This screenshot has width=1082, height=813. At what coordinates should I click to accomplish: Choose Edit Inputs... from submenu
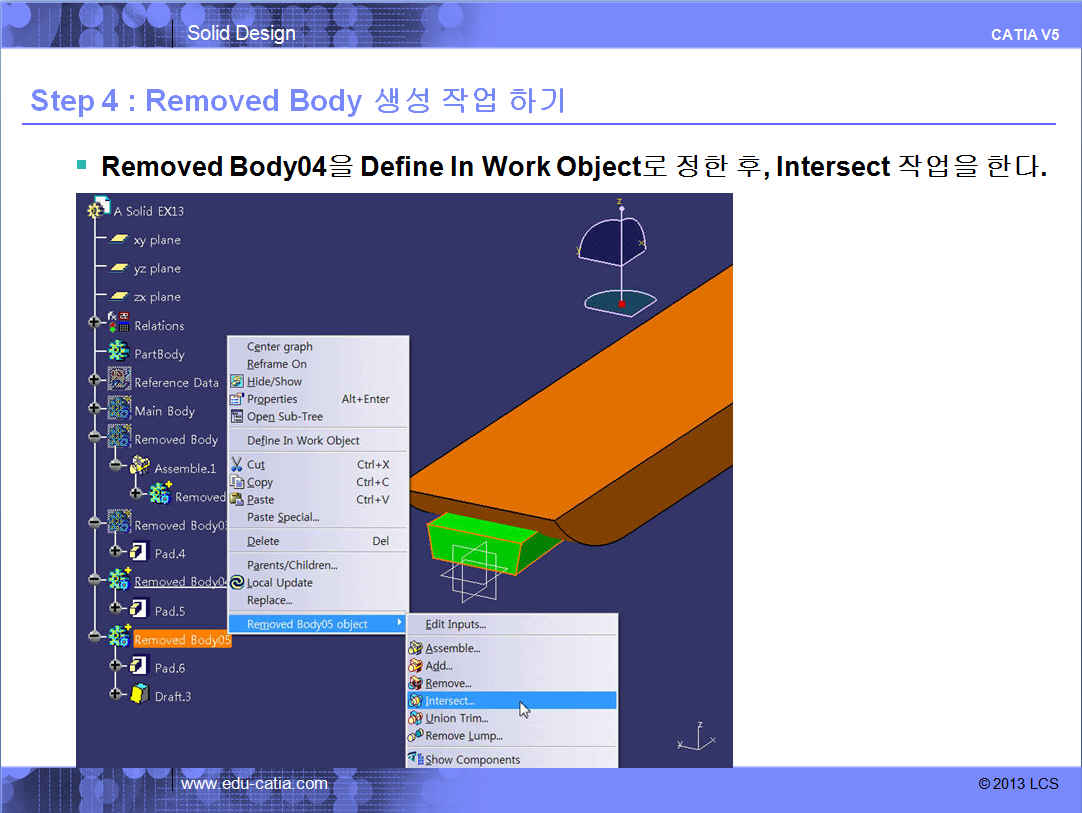coord(512,625)
